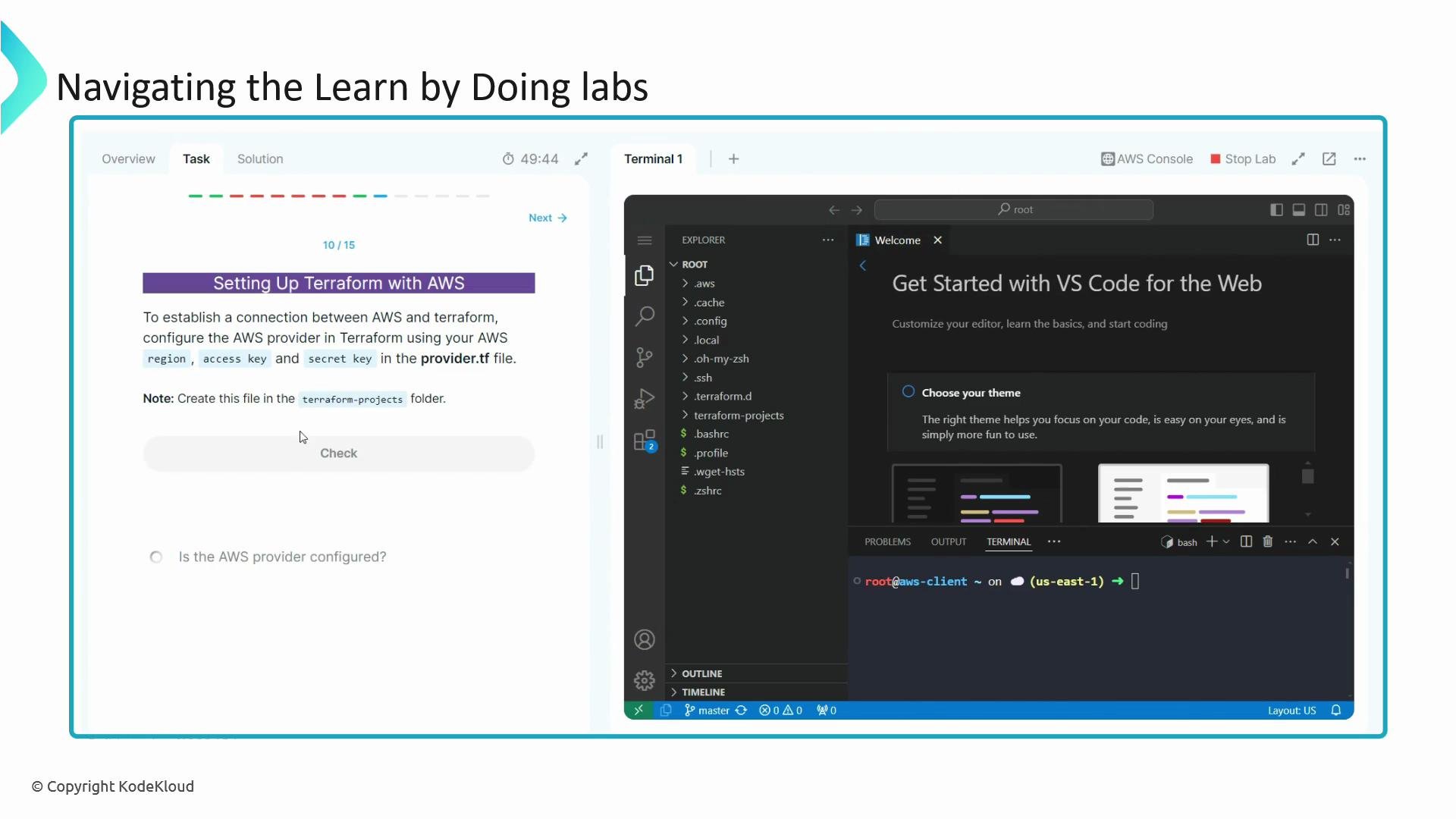Open the Manage gear in the activity bar
This screenshot has height=819, width=1456.
[x=645, y=681]
